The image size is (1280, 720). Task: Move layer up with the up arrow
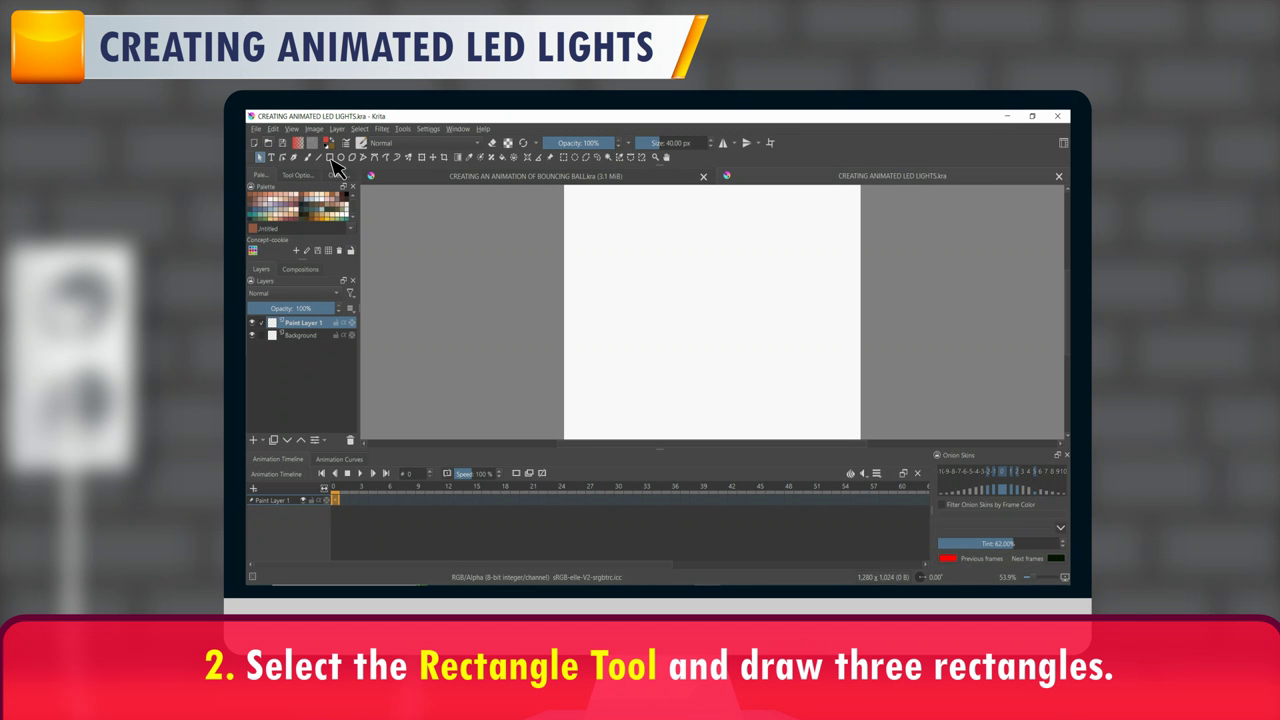(x=301, y=440)
